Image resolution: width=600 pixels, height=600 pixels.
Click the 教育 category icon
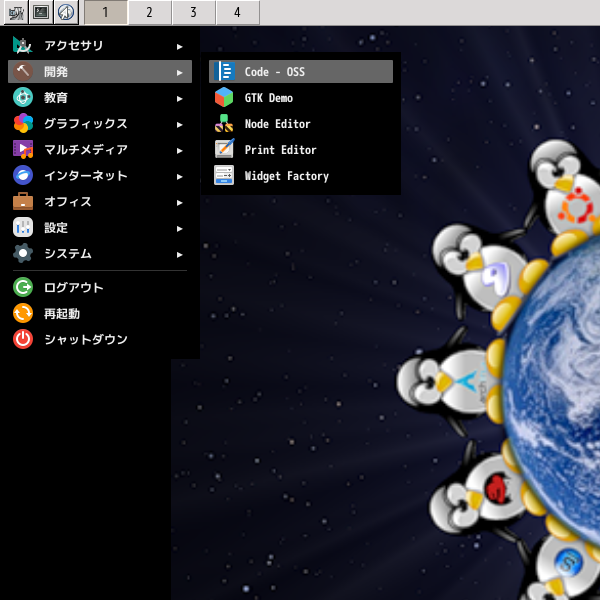23,98
